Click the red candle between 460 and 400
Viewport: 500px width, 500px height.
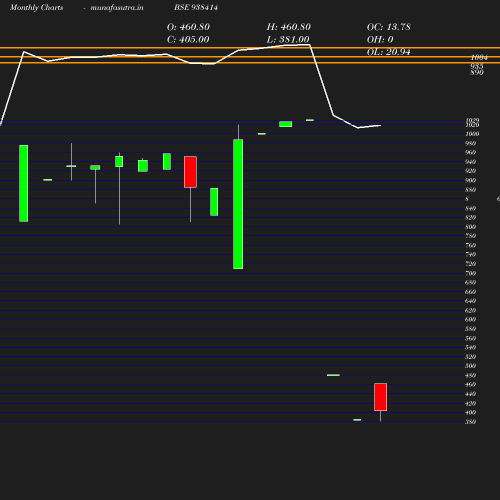380,397
